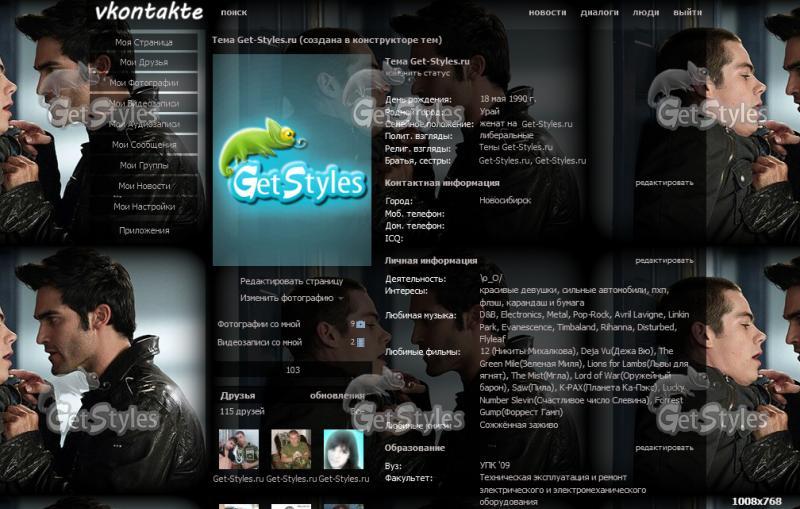Open диалоги in top menu

click(599, 12)
